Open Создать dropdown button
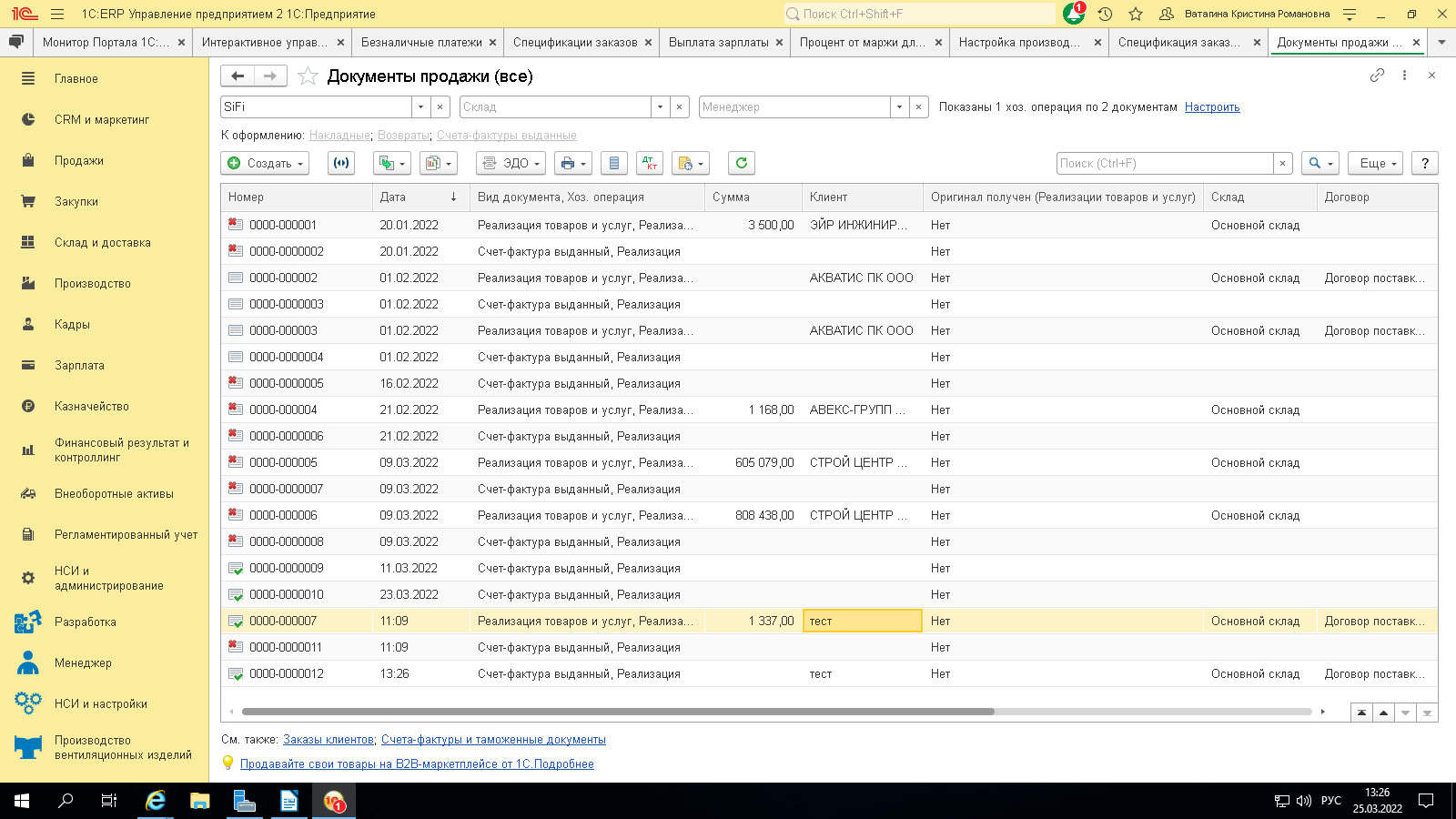 (x=265, y=163)
